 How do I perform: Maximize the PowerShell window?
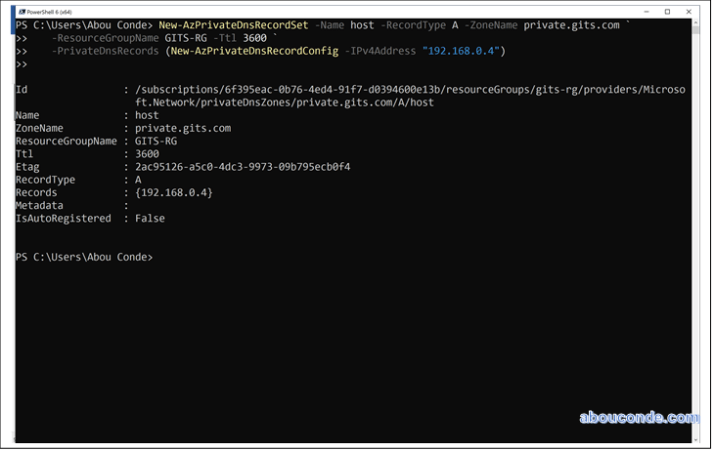click(667, 11)
